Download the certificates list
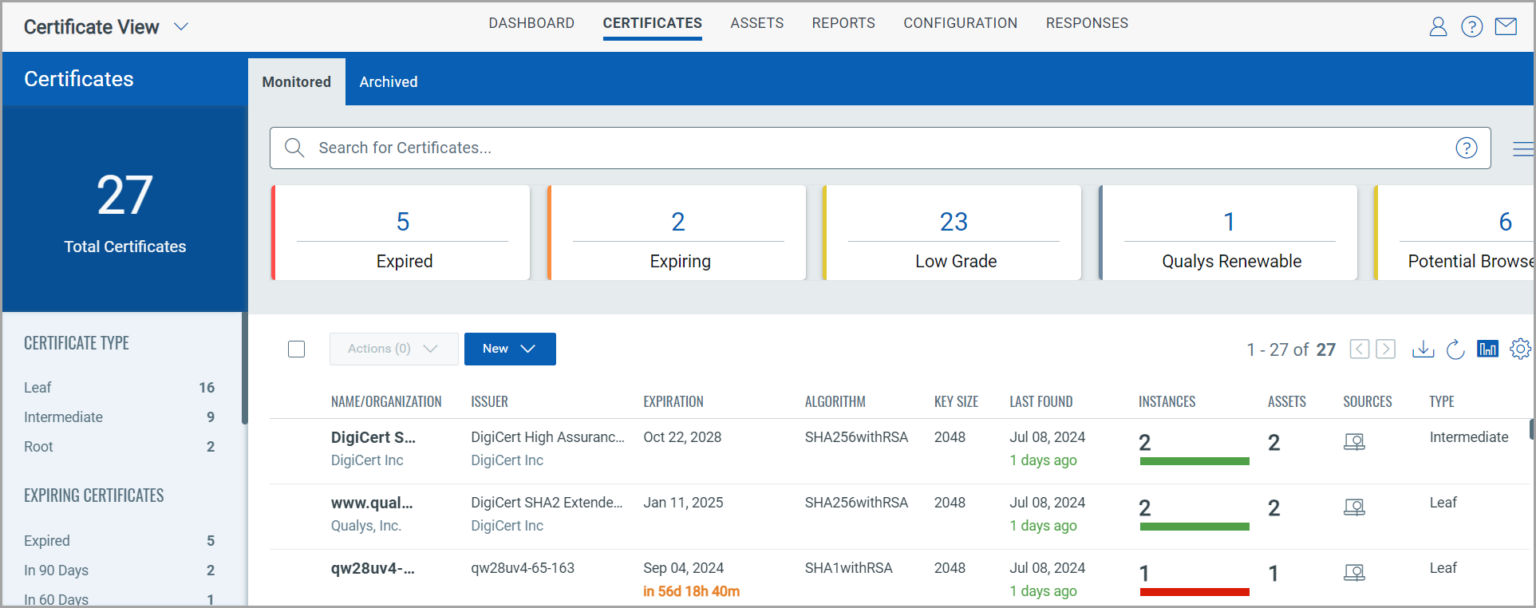The height and width of the screenshot is (608, 1536). point(1423,349)
